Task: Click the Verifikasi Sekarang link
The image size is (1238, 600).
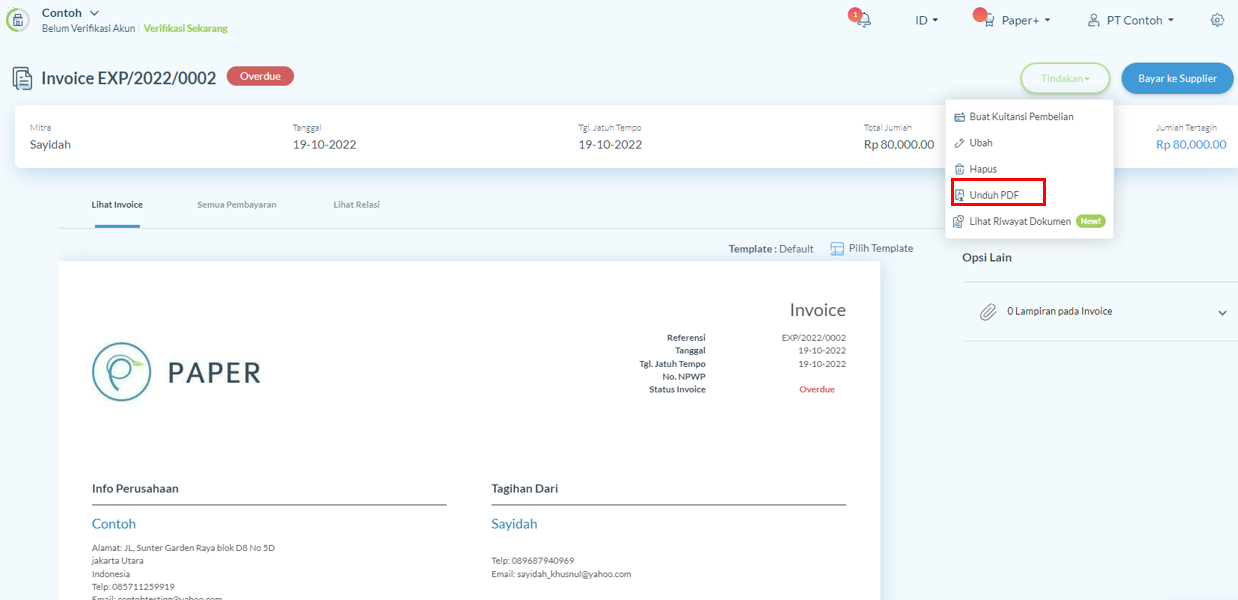Action: point(186,29)
